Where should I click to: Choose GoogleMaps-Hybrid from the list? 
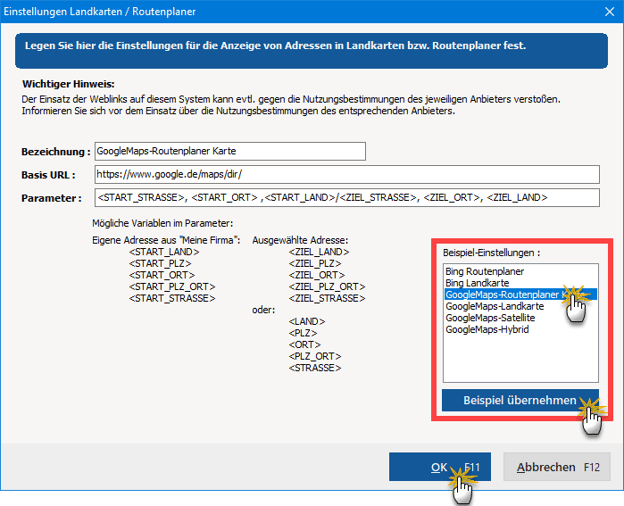[487, 330]
